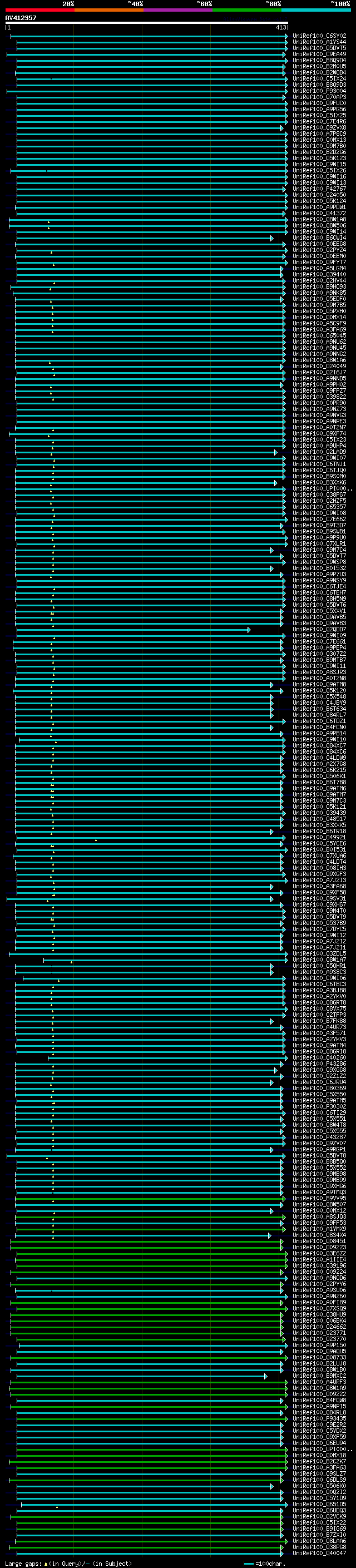Choose hit UniRef100_A7P8C9
Screen dimensions: 356x1568
[x=319, y=134]
